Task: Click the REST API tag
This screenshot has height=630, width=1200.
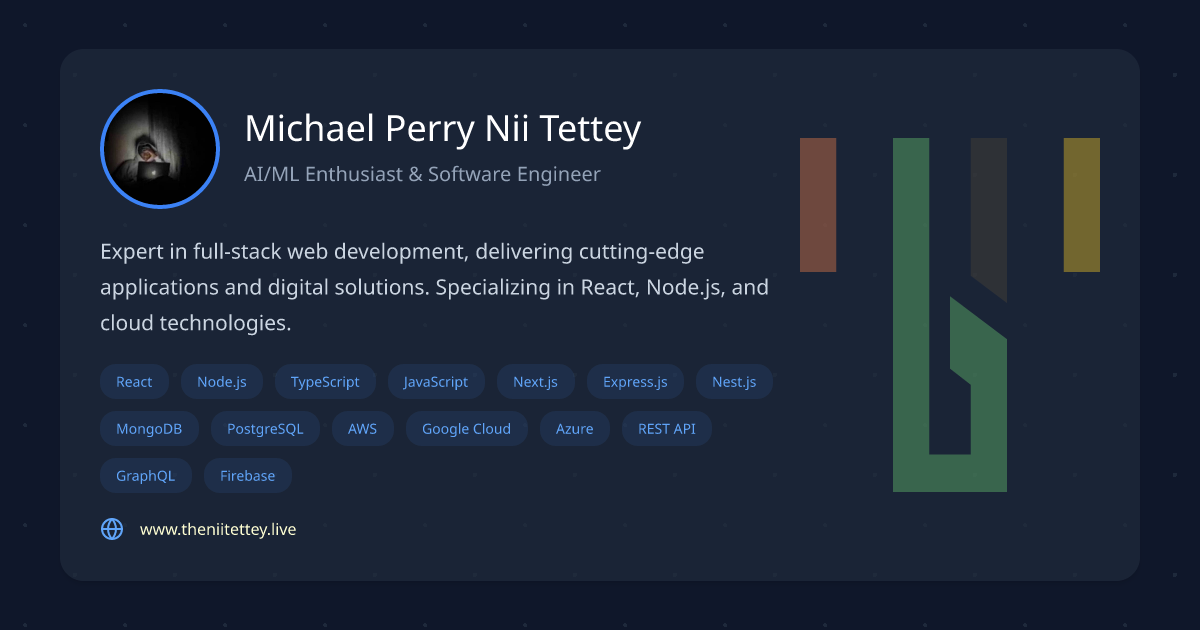Action: (666, 429)
